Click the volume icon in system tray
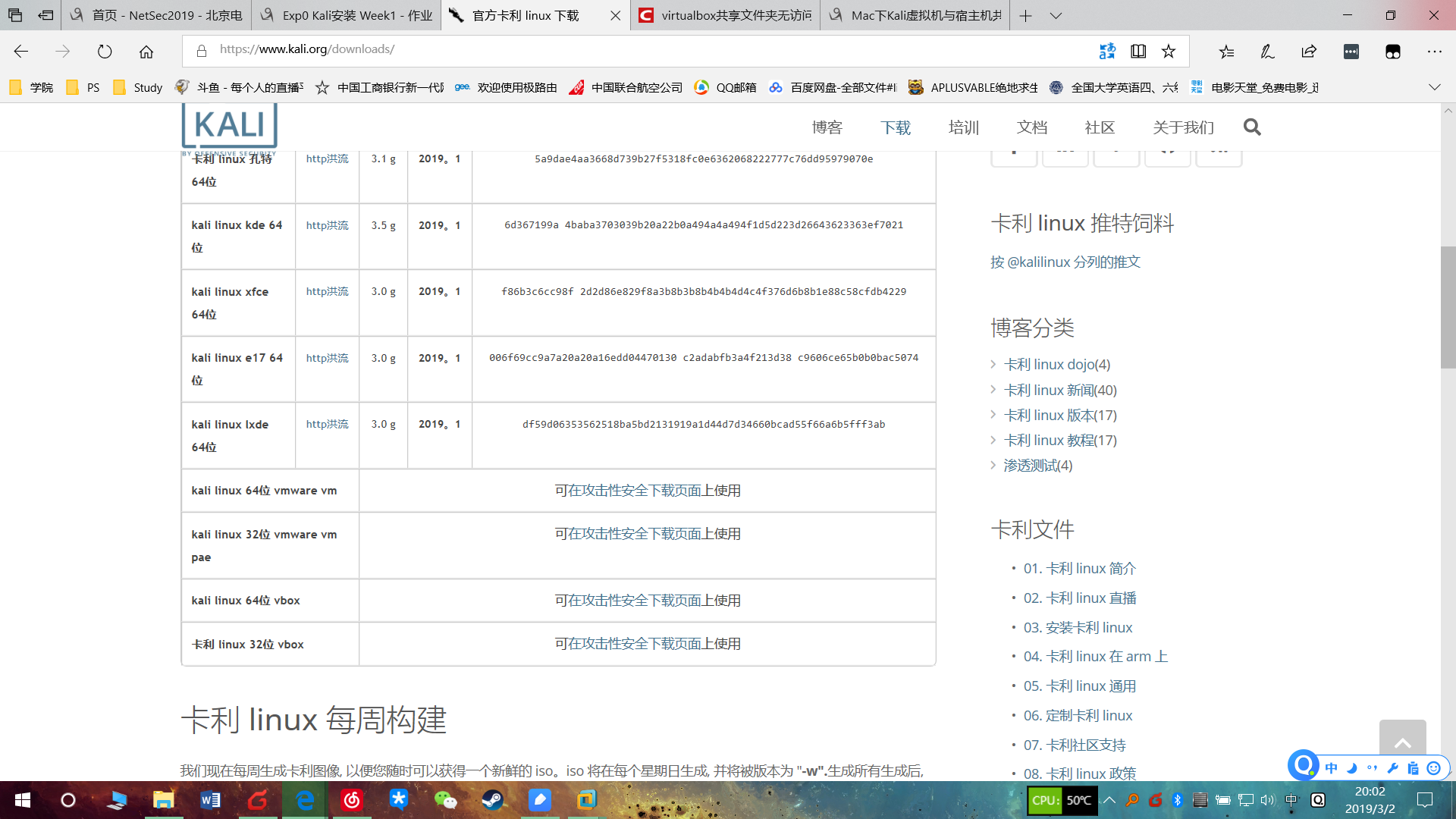The height and width of the screenshot is (819, 1456). tap(1268, 800)
